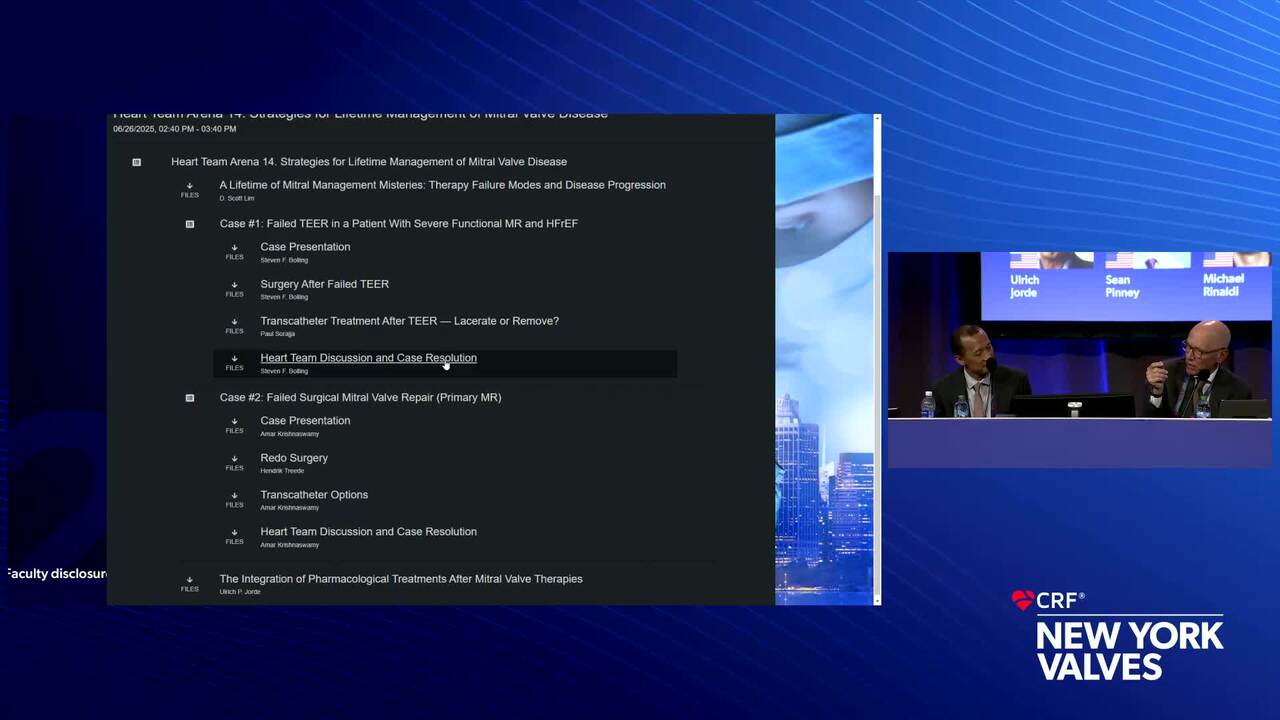1280x720 pixels.
Task: Collapse the Case #2 Failed Surgical Repair section
Action: [190, 398]
